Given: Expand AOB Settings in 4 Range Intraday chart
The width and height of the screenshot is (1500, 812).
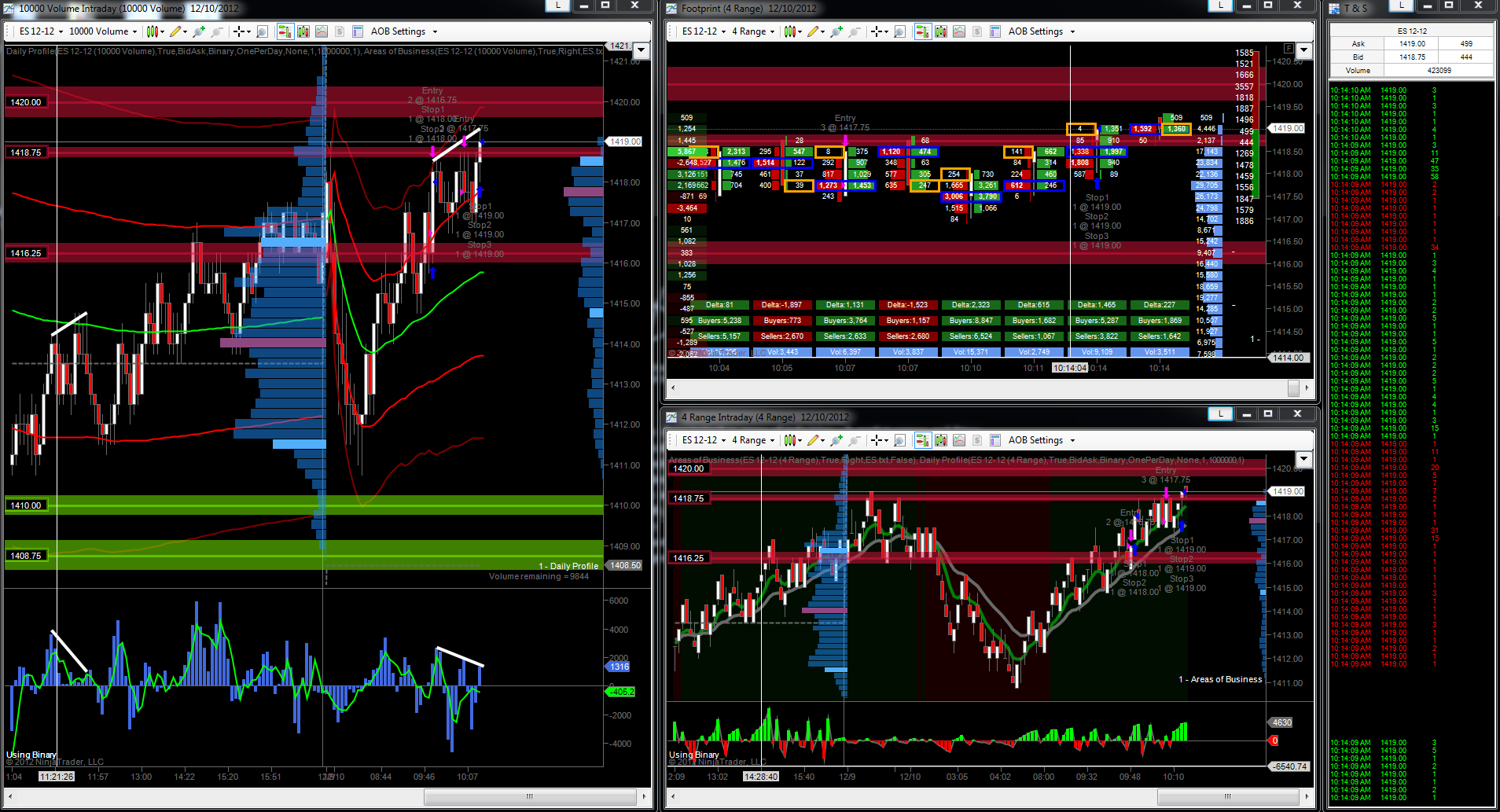Looking at the screenshot, I should [1042, 440].
